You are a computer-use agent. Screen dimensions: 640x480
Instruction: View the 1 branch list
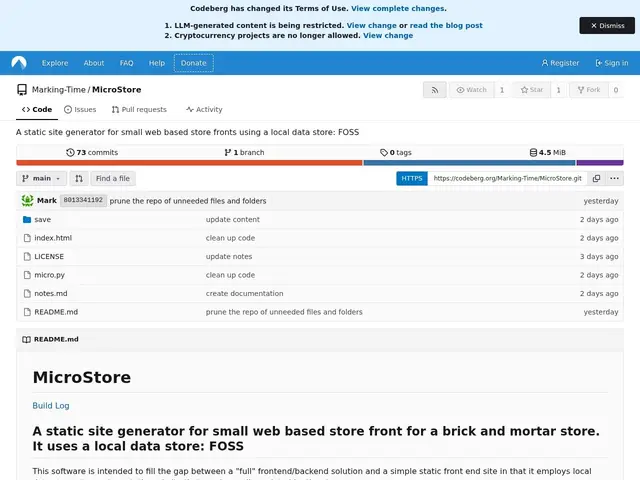pyautogui.click(x=244, y=153)
